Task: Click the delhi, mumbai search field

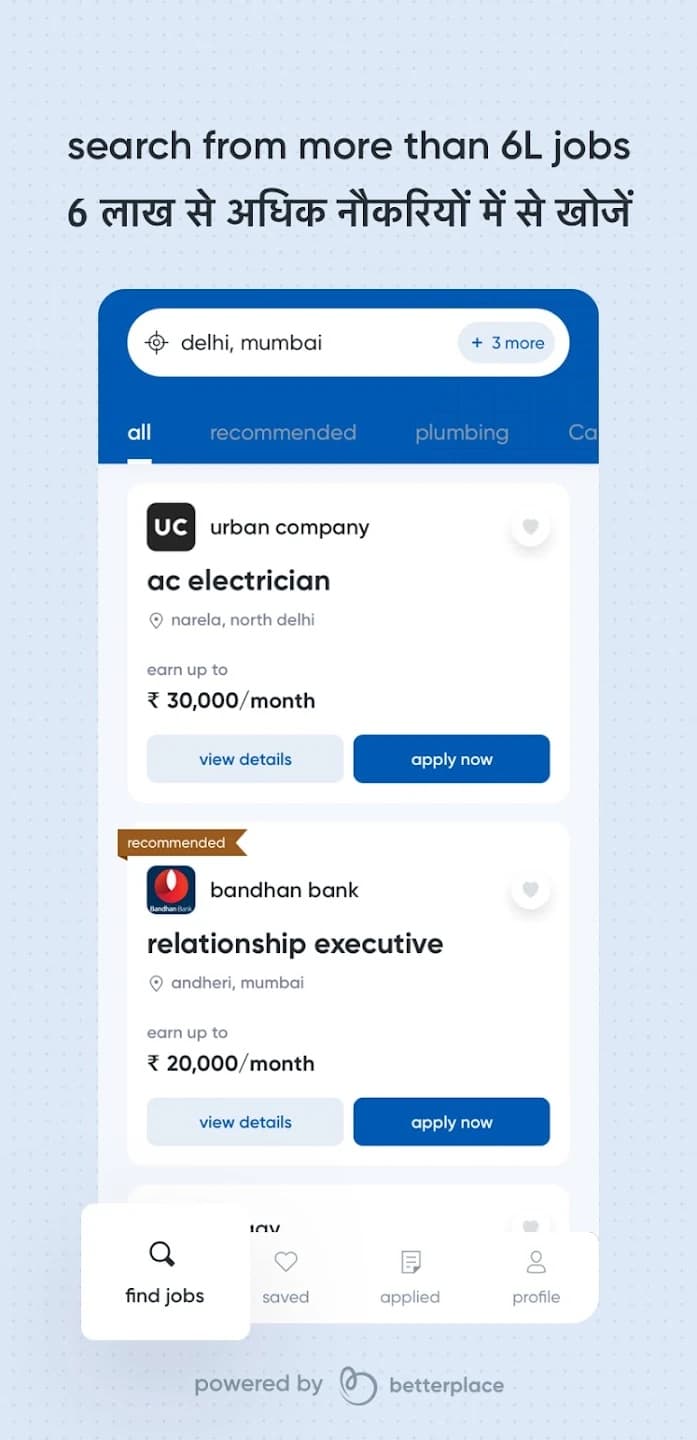Action: point(348,343)
